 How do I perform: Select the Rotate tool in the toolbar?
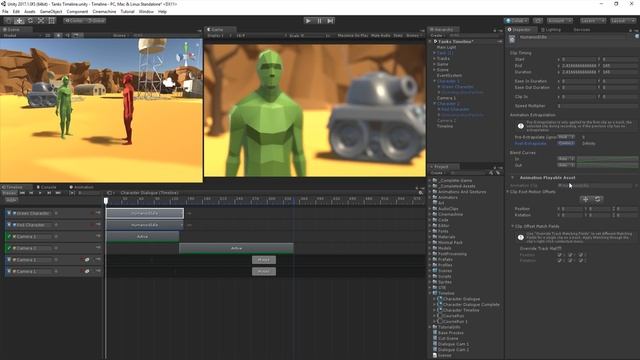(x=30, y=20)
